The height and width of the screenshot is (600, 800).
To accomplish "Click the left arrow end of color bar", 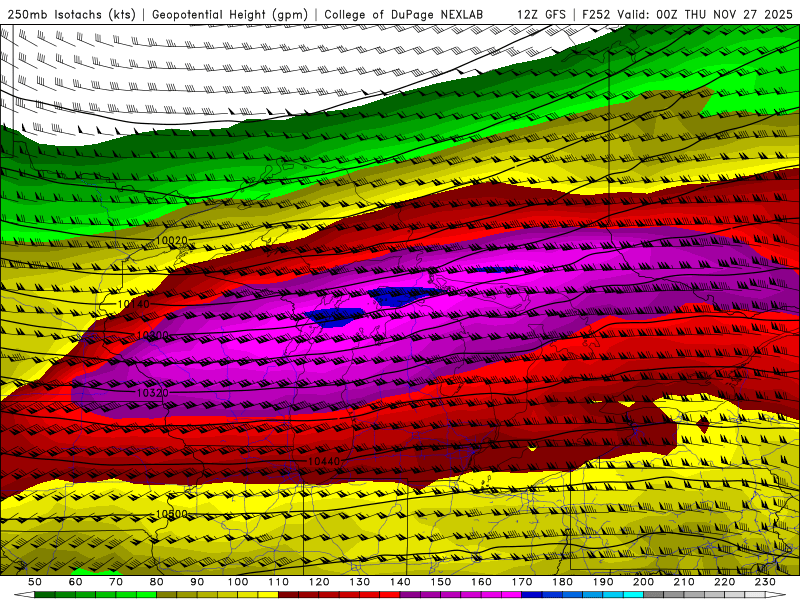I will tap(24, 595).
